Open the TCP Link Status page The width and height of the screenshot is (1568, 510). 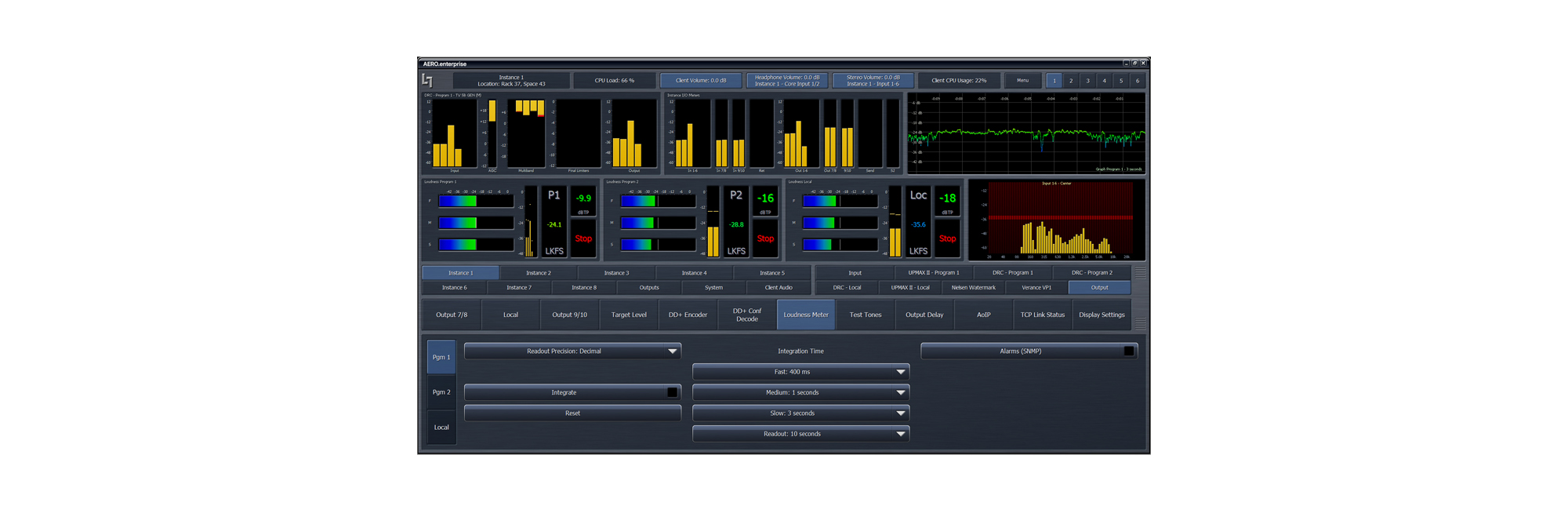coord(1043,315)
